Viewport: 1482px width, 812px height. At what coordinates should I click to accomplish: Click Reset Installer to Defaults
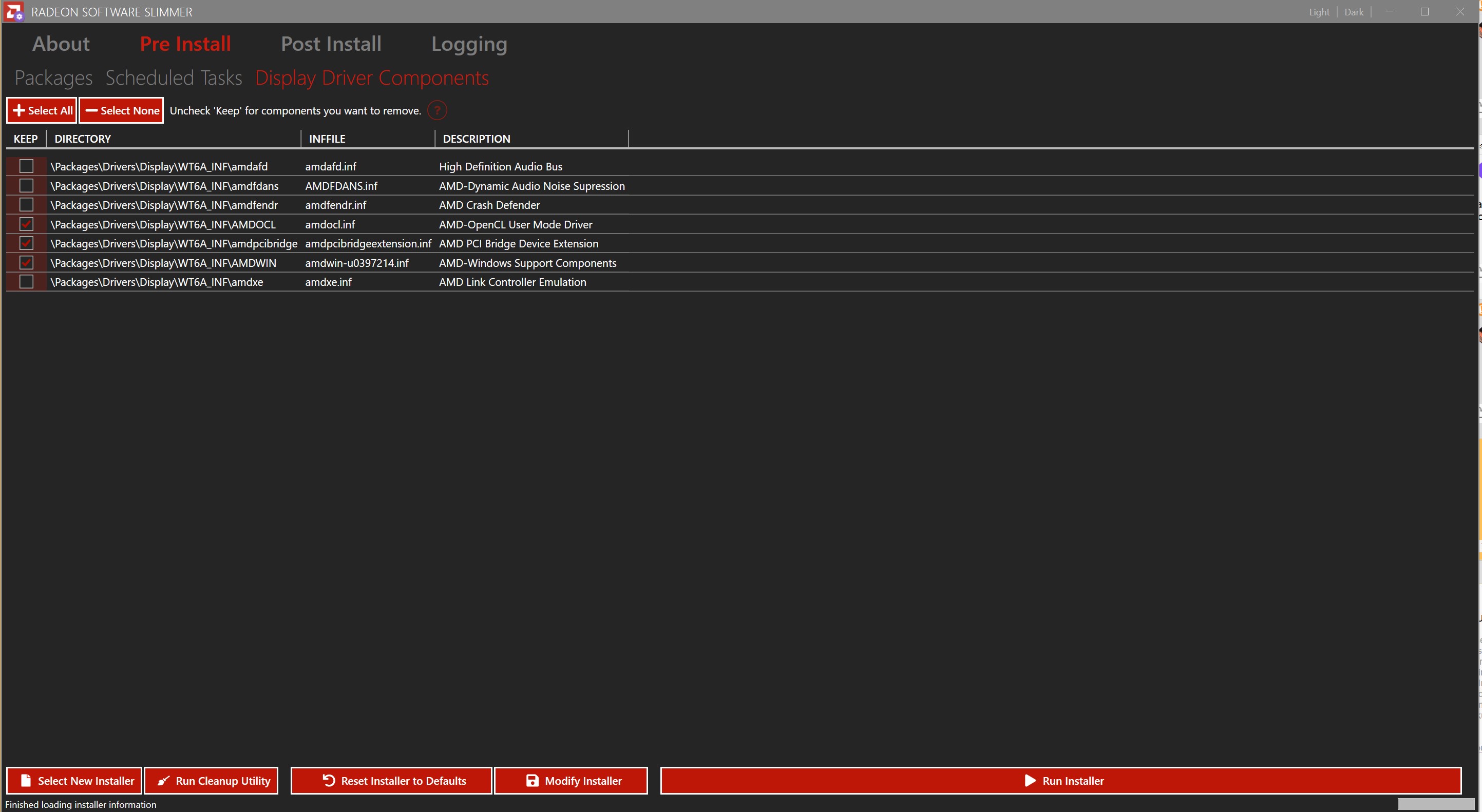click(391, 780)
